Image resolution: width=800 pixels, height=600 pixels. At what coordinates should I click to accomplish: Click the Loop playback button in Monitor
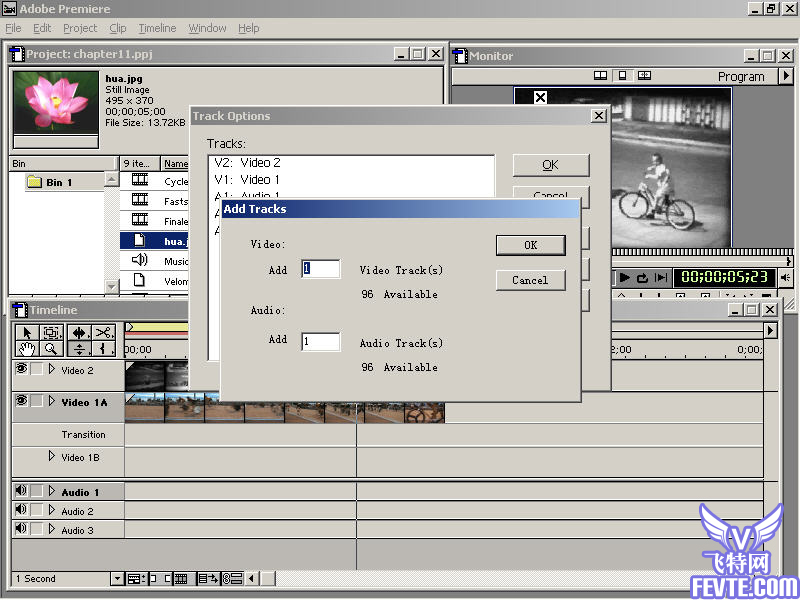[x=642, y=278]
